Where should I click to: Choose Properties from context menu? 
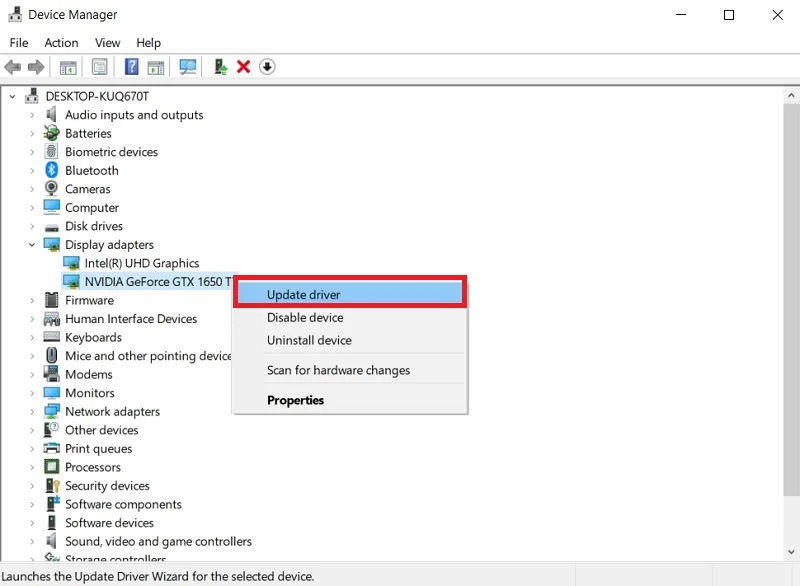(x=350, y=400)
